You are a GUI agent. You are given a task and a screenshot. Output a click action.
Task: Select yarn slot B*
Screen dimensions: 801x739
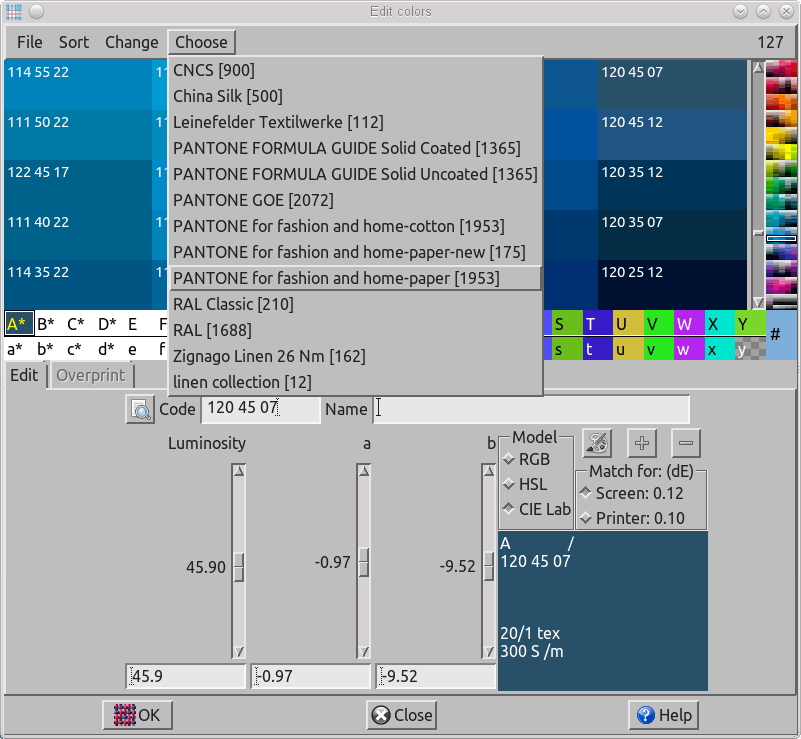(48, 324)
